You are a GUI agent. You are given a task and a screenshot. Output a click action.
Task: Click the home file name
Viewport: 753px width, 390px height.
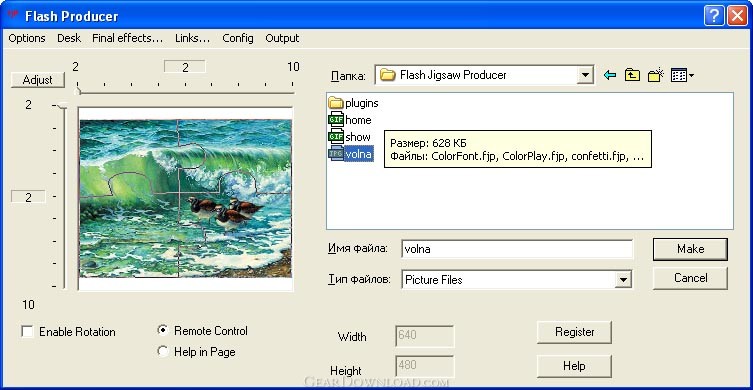click(x=358, y=120)
